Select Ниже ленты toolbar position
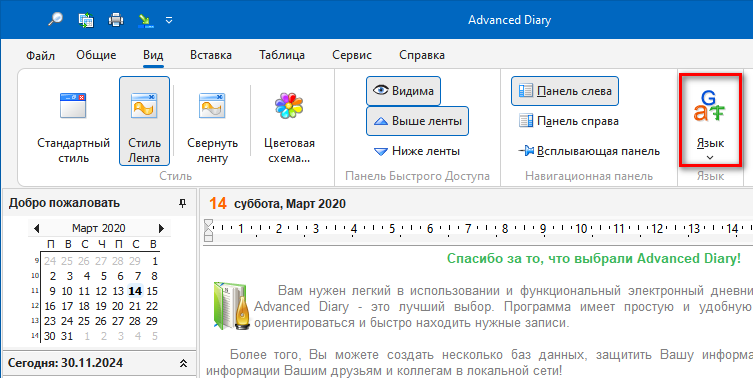 (417, 151)
